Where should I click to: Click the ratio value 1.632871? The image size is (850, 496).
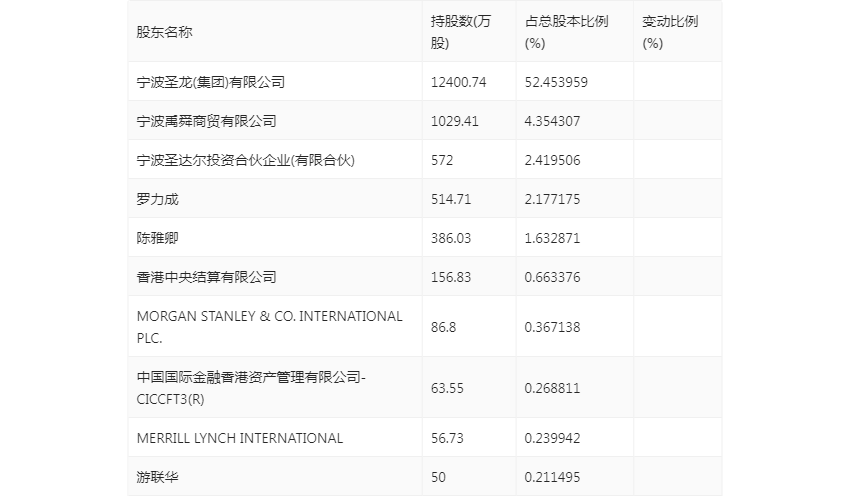tap(552, 238)
